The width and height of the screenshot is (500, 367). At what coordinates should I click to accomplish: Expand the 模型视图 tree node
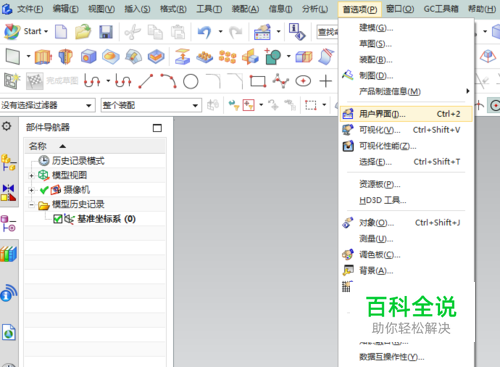(x=31, y=175)
